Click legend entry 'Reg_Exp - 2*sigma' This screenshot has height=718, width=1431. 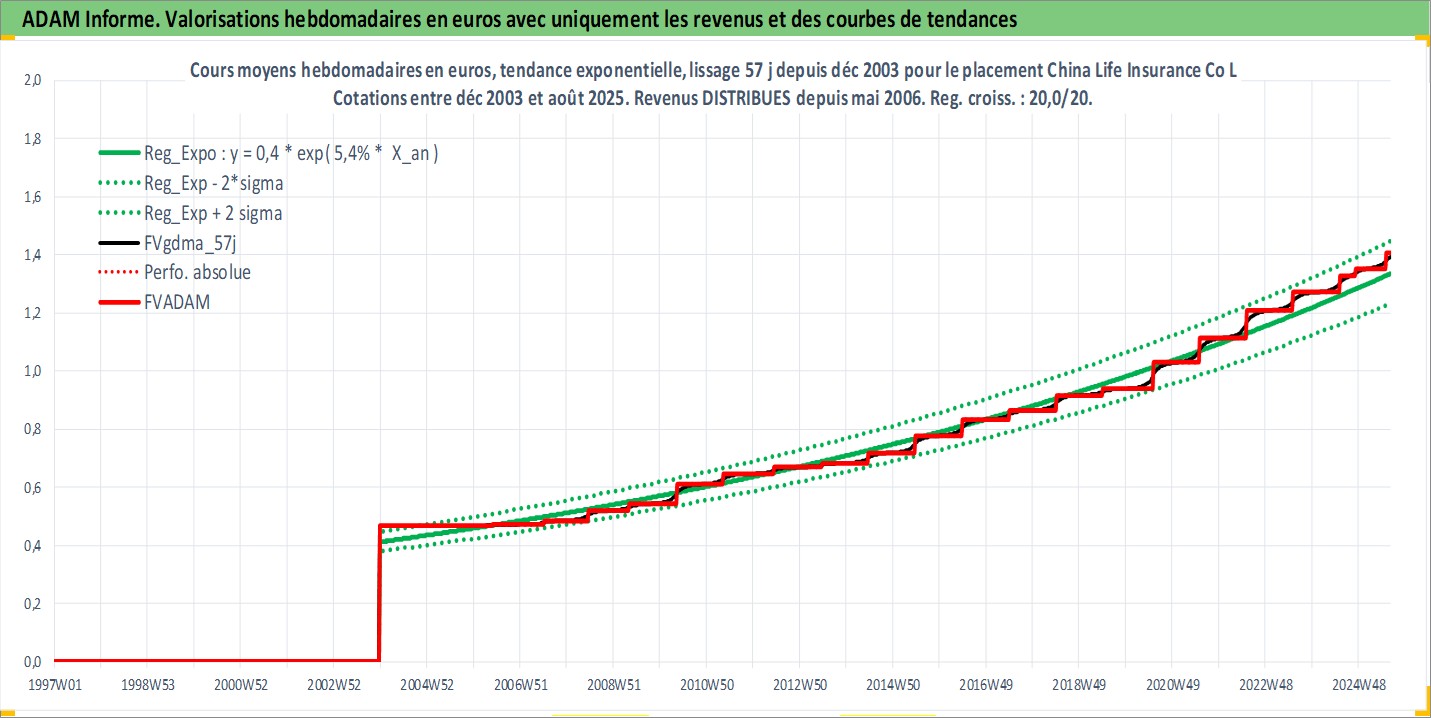coord(213,183)
